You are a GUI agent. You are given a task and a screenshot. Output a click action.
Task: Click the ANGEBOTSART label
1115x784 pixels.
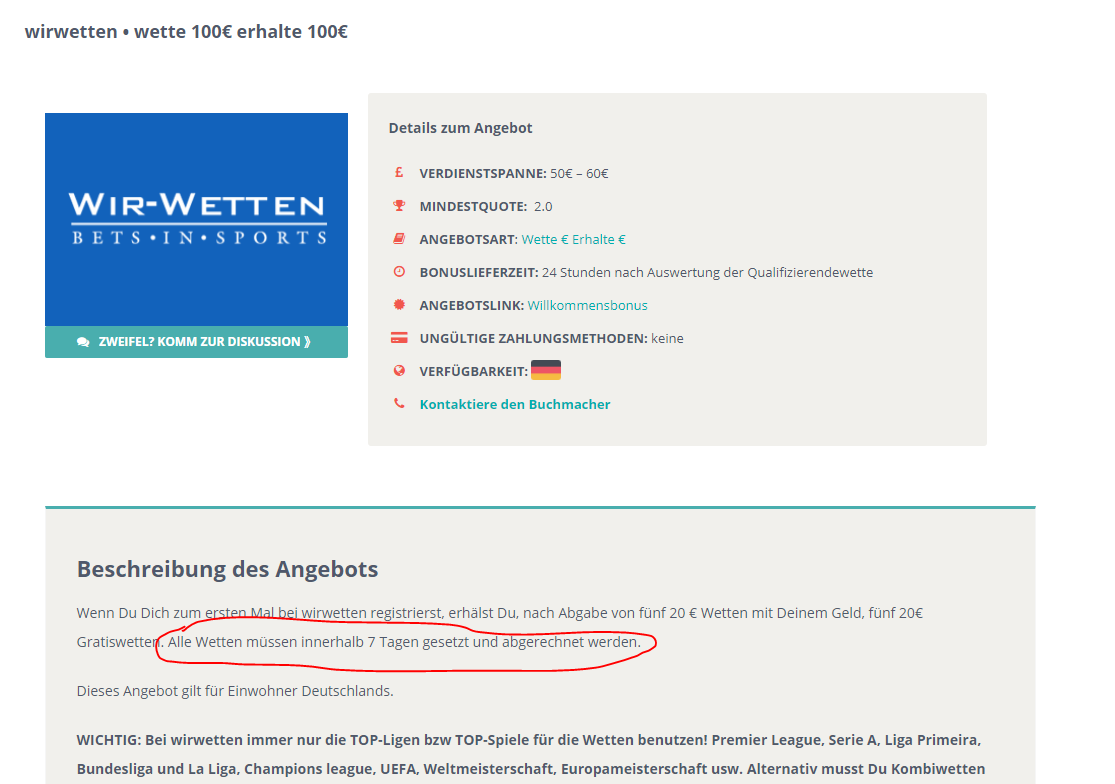(x=469, y=240)
